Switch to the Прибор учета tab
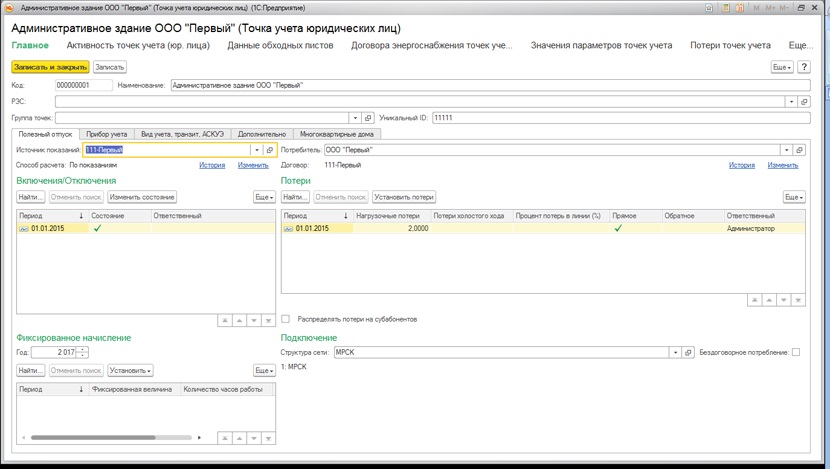Screen dimensions: 830x469 point(106,134)
